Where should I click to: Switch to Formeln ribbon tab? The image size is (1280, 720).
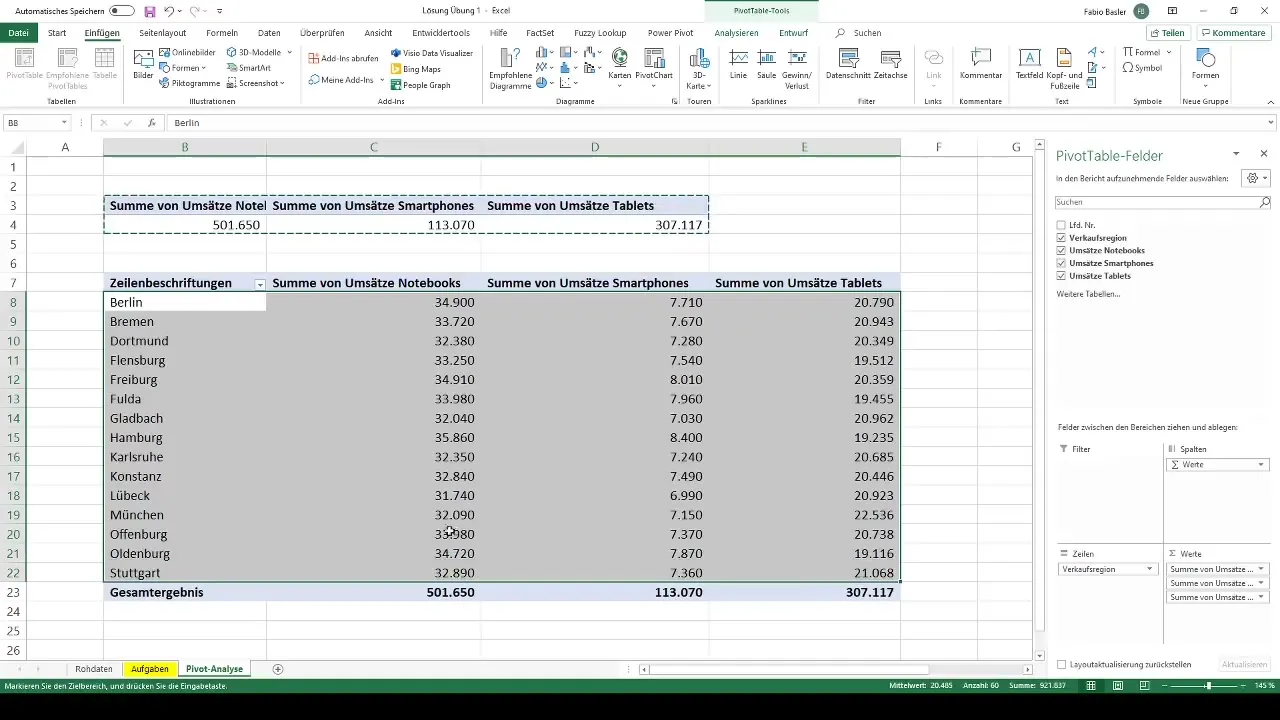click(222, 33)
